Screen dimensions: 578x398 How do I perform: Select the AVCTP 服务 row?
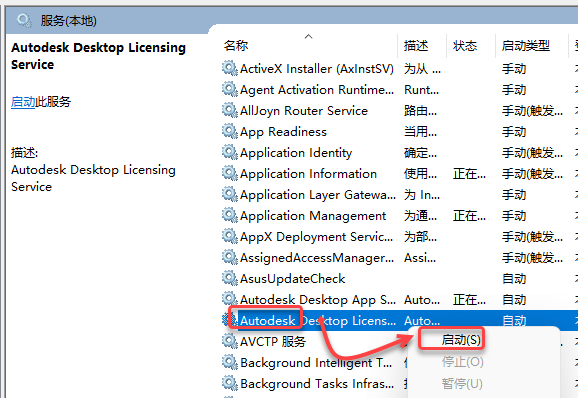(273, 342)
